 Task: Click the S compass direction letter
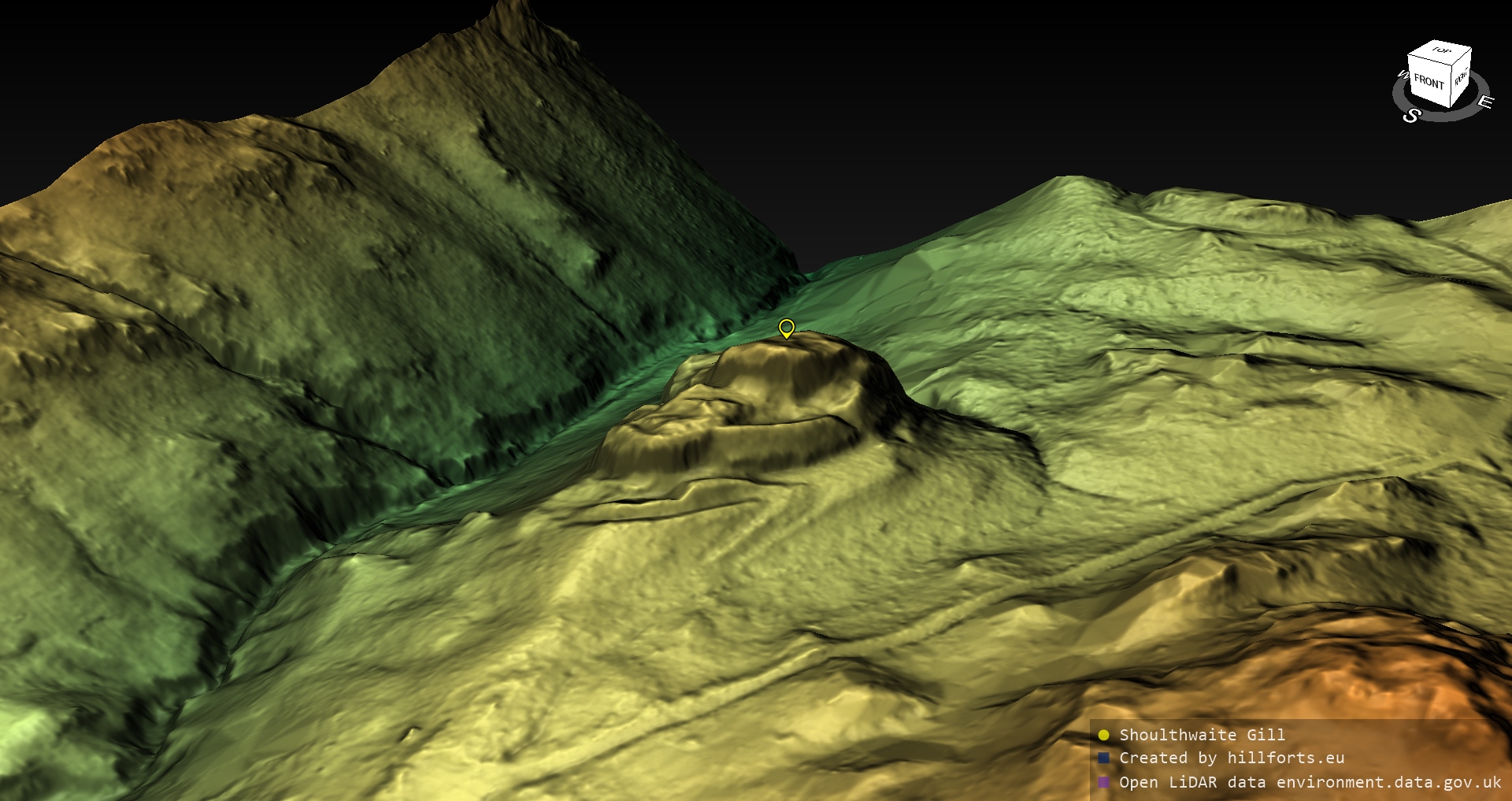coord(1410,116)
